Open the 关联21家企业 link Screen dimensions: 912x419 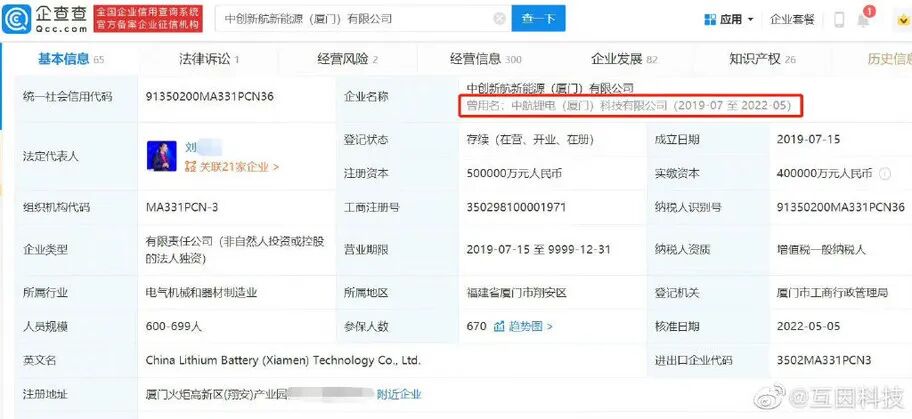click(x=239, y=167)
